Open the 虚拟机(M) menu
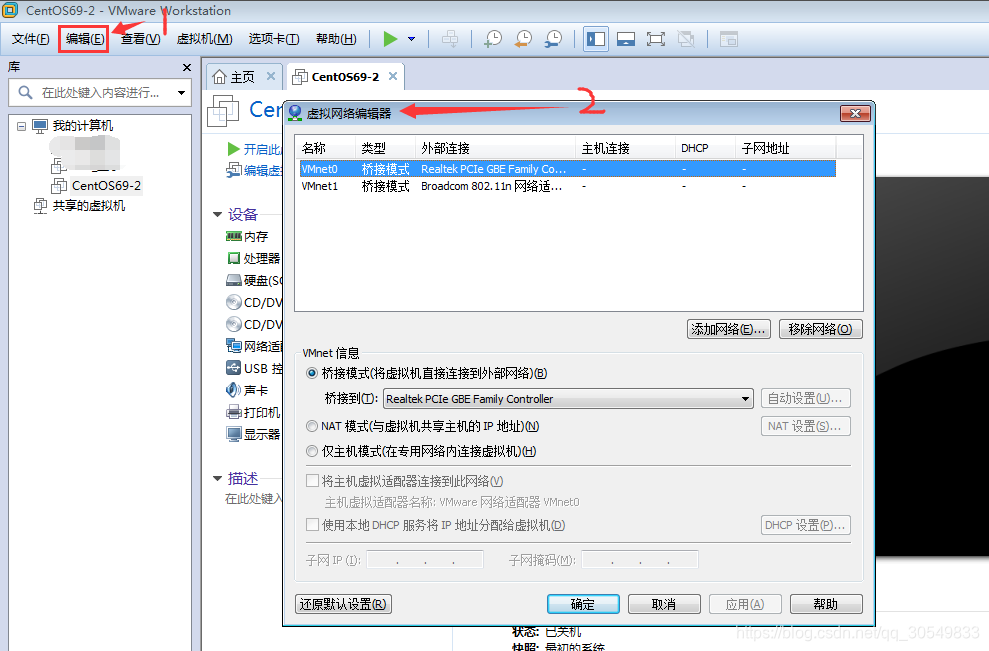This screenshot has width=989, height=651. click(204, 39)
